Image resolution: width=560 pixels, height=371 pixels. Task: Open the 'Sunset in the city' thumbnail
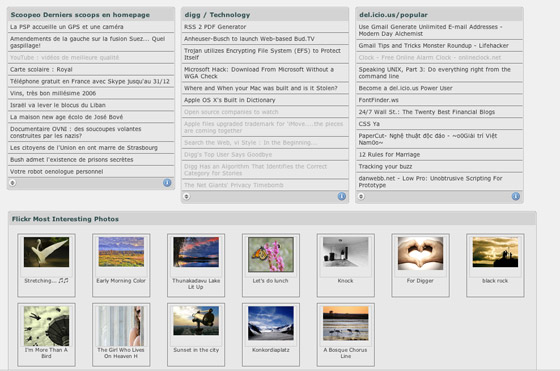196,321
